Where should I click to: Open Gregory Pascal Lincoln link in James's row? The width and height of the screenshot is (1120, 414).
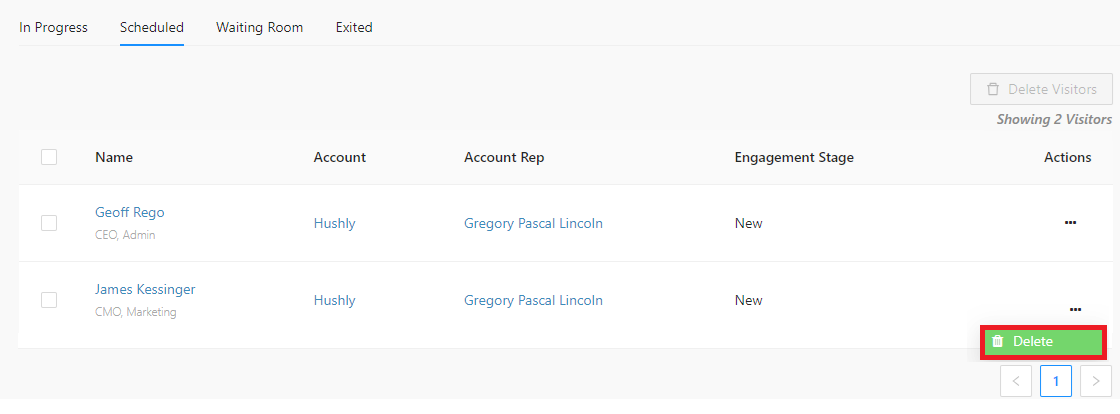pos(533,301)
